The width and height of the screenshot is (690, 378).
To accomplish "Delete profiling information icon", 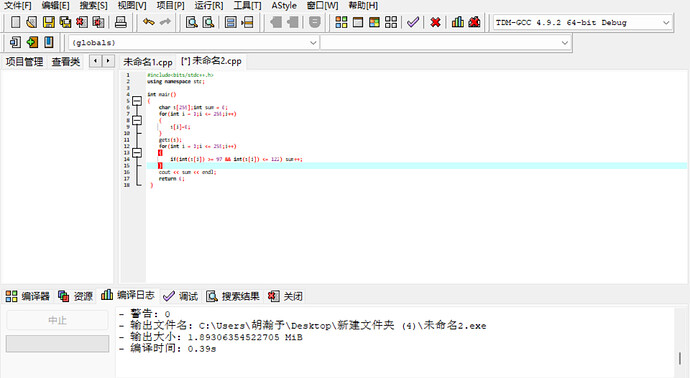I will [474, 22].
